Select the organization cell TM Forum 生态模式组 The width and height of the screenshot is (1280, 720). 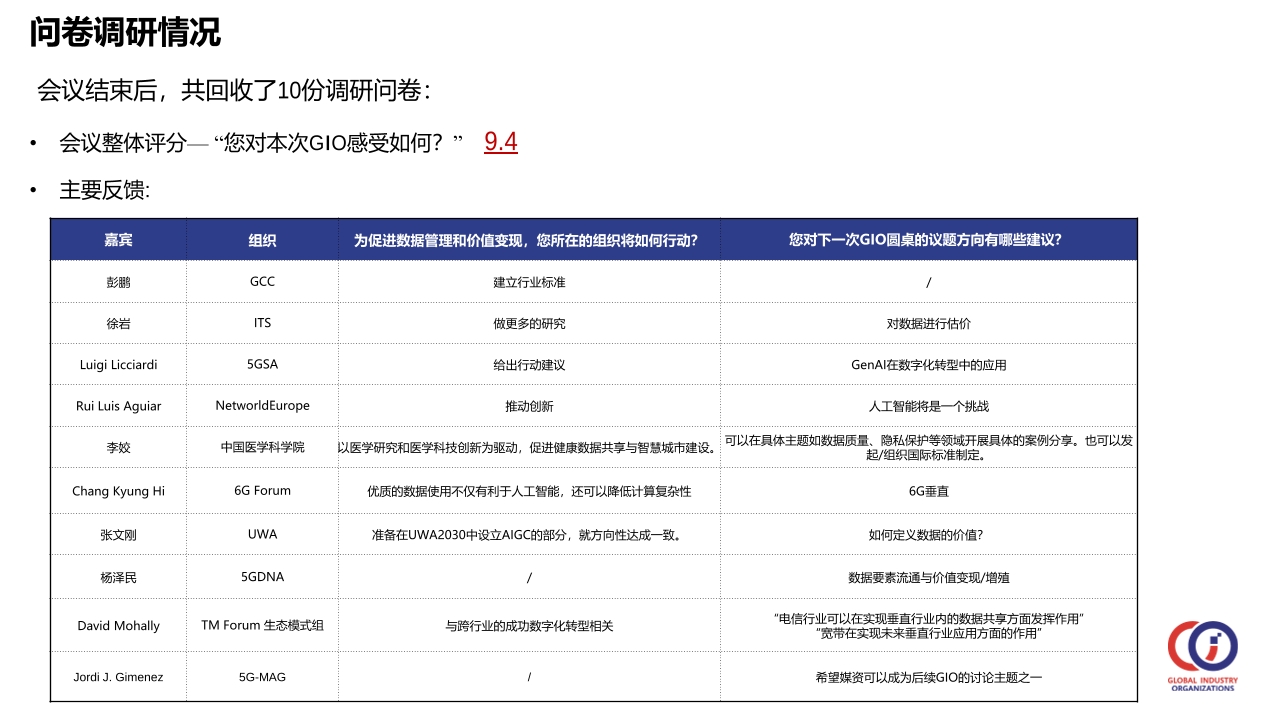262,626
